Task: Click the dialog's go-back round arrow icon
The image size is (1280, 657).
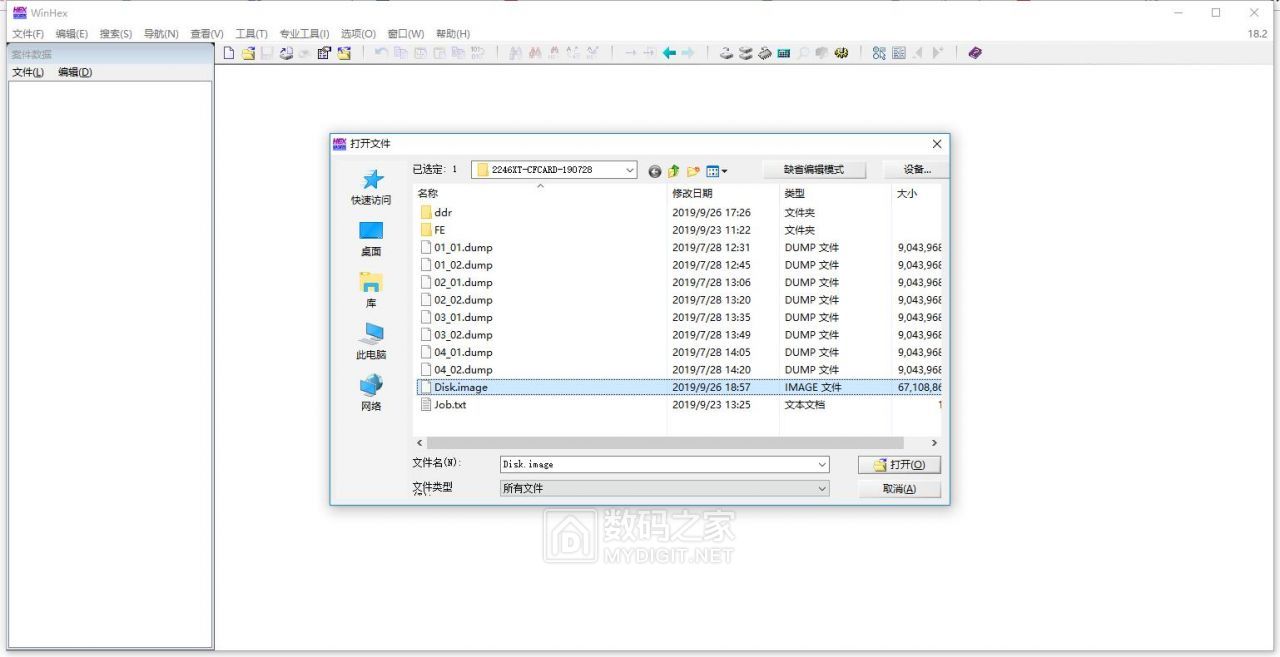Action: pos(655,171)
